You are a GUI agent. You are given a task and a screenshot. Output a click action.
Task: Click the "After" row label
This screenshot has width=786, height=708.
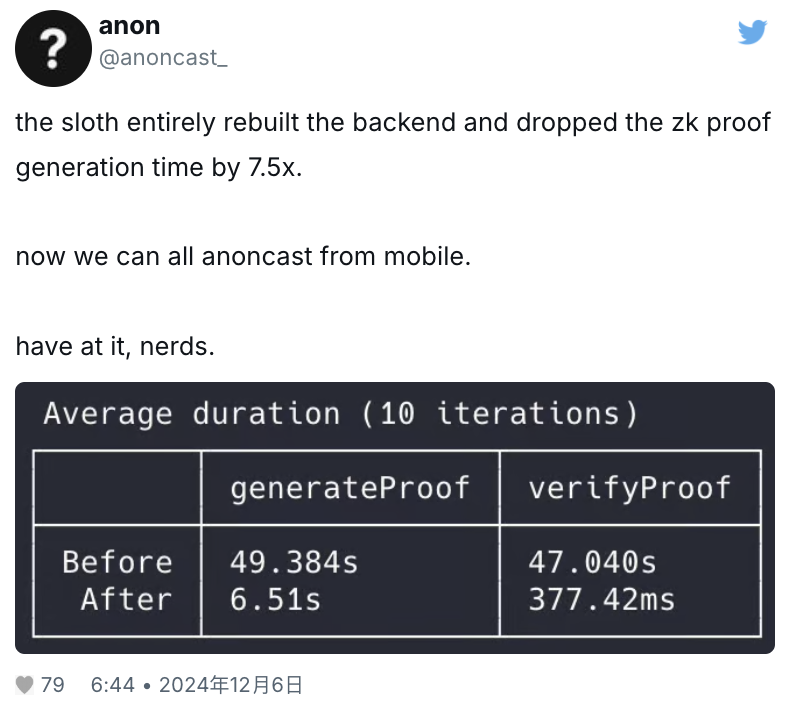(126, 599)
